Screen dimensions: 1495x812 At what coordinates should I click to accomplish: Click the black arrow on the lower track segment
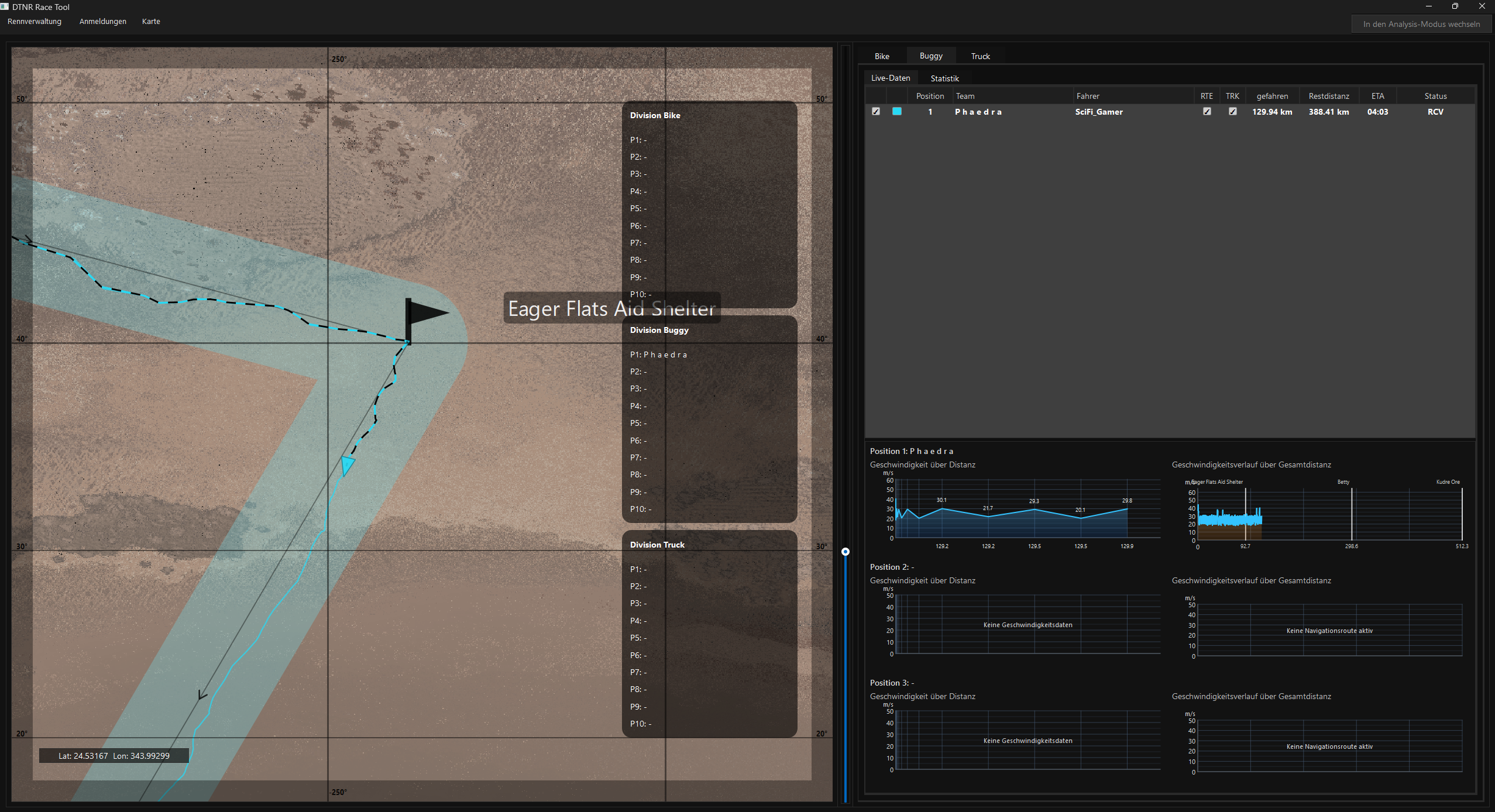[x=201, y=694]
